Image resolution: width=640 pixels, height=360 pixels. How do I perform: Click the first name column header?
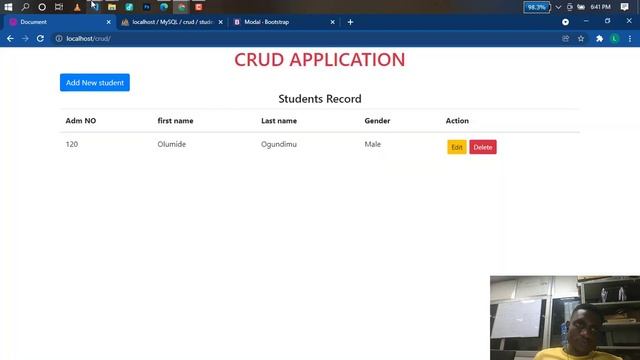176,121
